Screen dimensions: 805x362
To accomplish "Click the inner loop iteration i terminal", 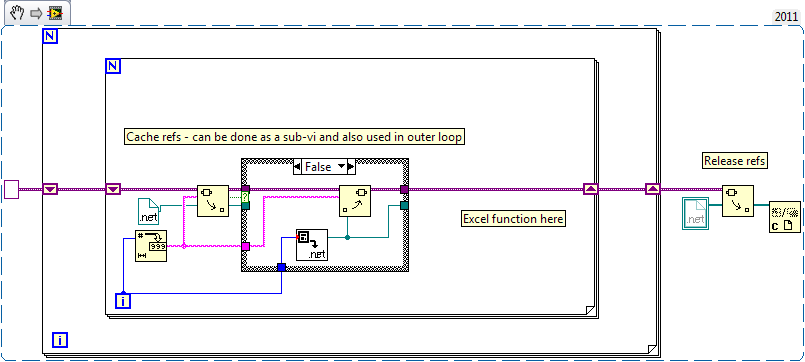I will pyautogui.click(x=123, y=301).
